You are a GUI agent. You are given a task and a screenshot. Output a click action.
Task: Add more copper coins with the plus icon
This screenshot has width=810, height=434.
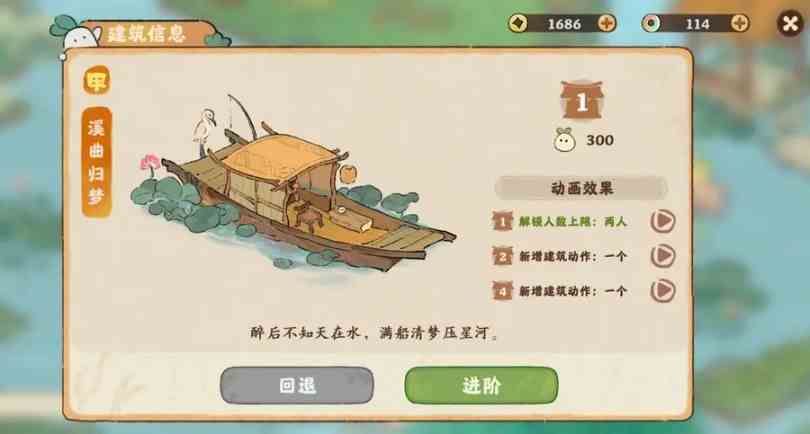point(606,23)
